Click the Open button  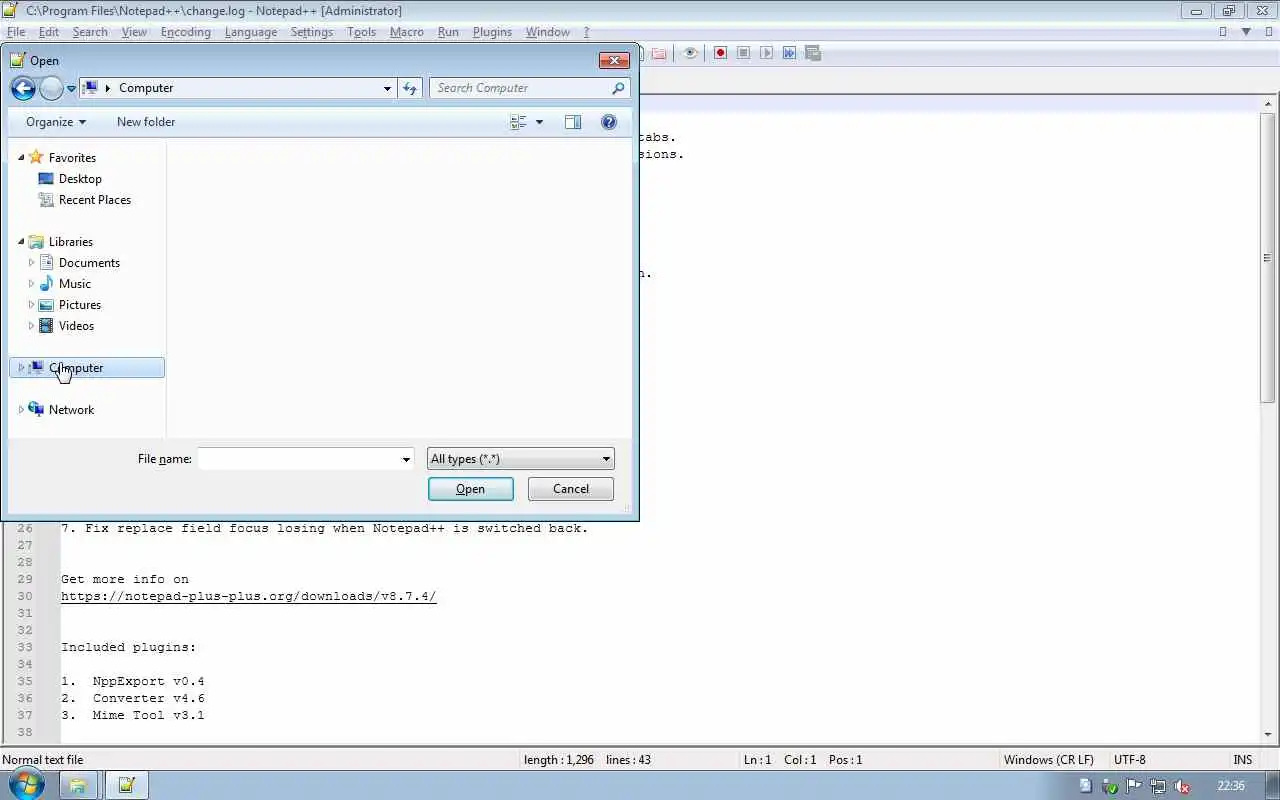(471, 489)
